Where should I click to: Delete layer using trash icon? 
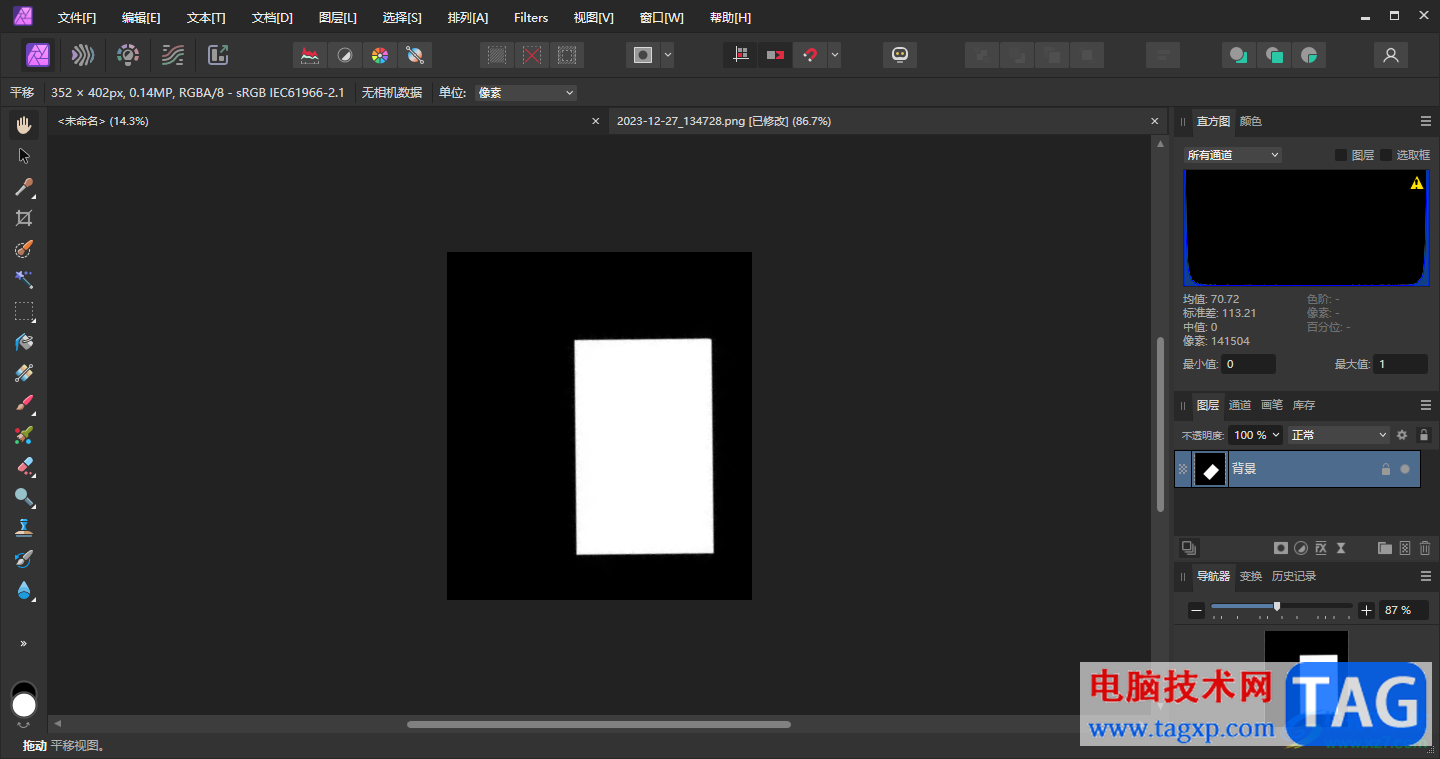coord(1425,548)
